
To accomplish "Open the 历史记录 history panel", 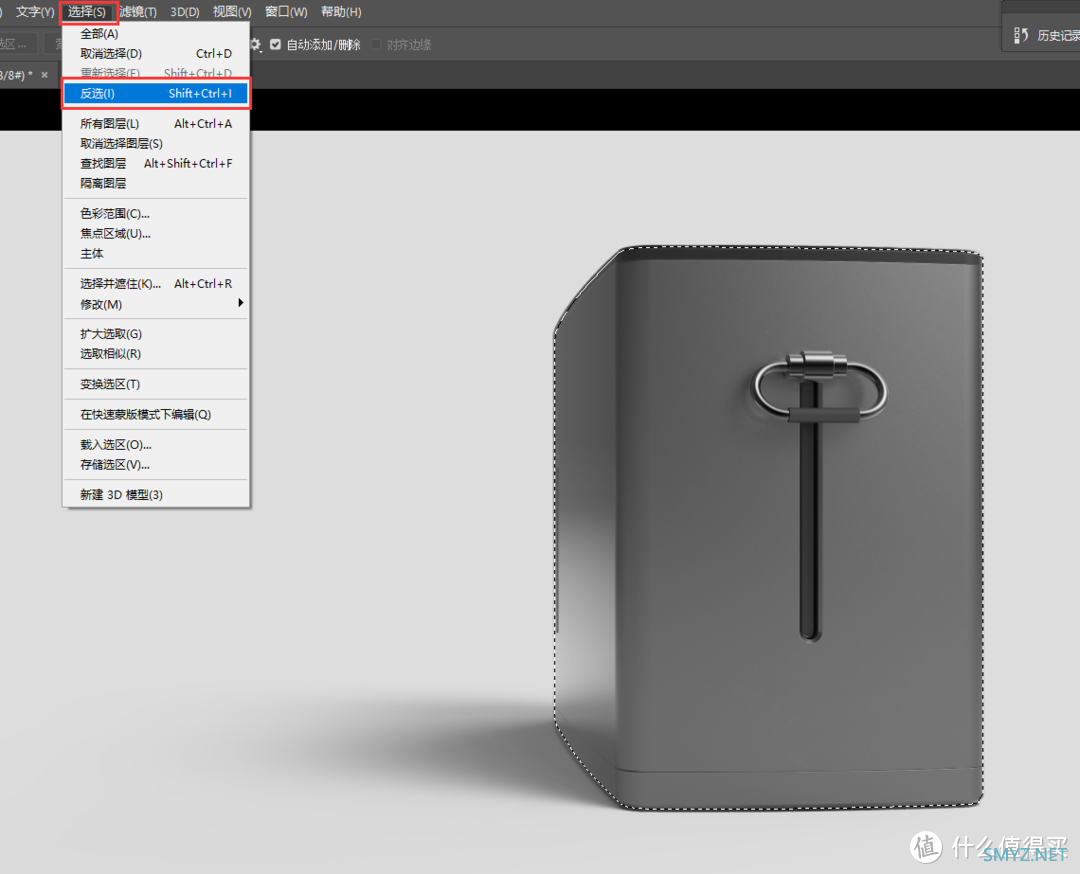I will (1046, 35).
